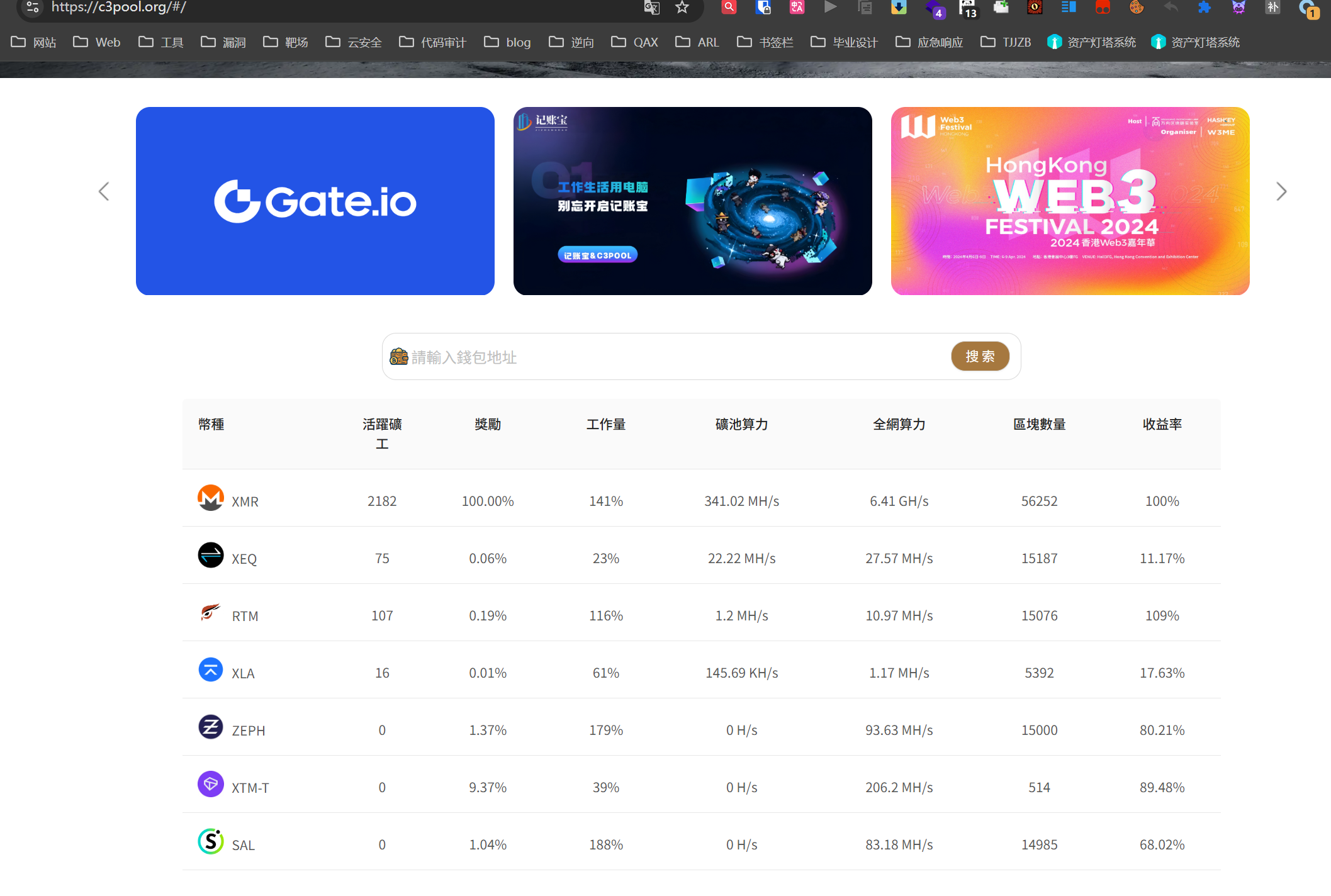Click the bookmark star icon in address bar

coord(682,8)
